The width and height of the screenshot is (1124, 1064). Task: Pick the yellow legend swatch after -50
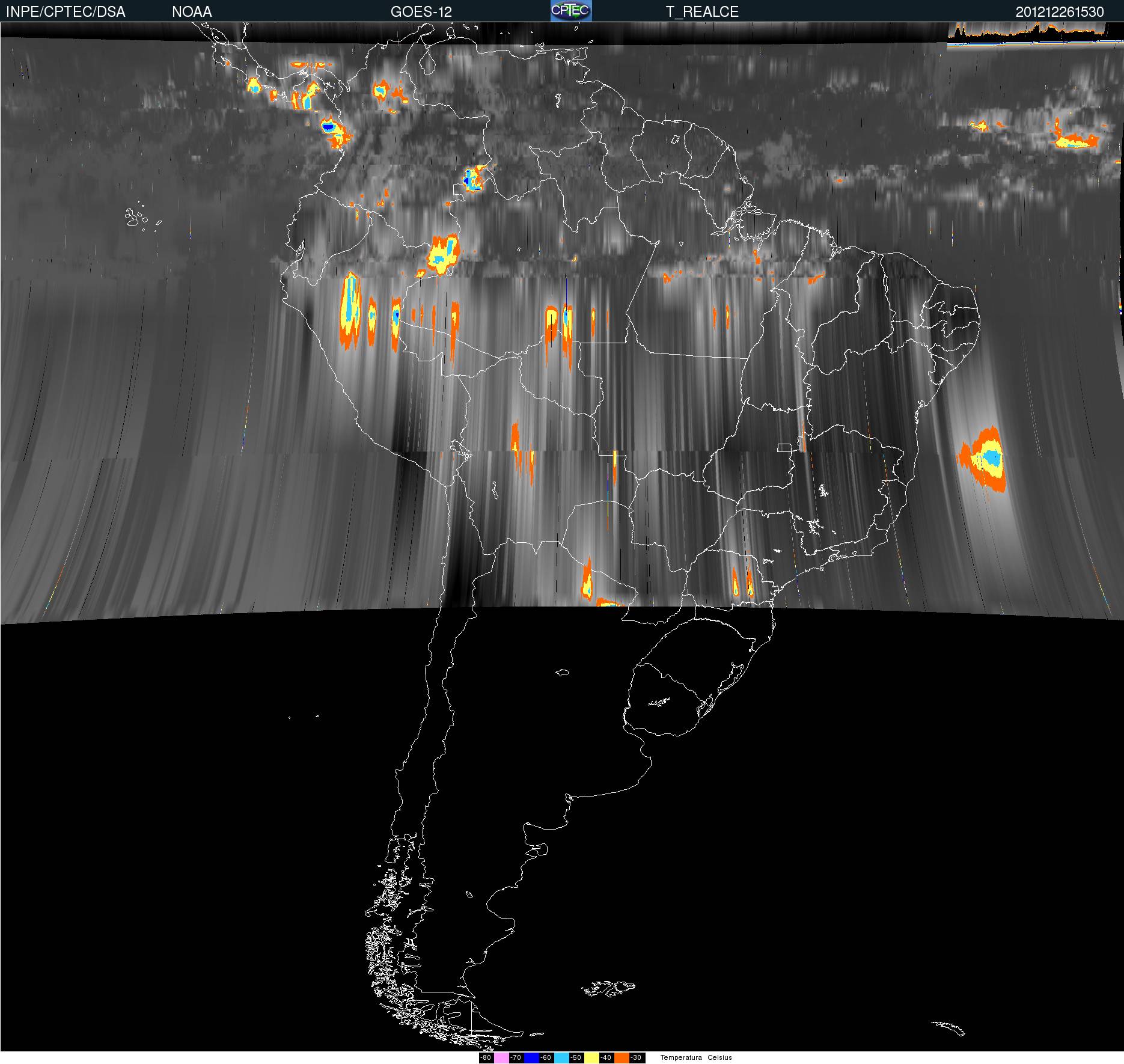pos(591,1058)
